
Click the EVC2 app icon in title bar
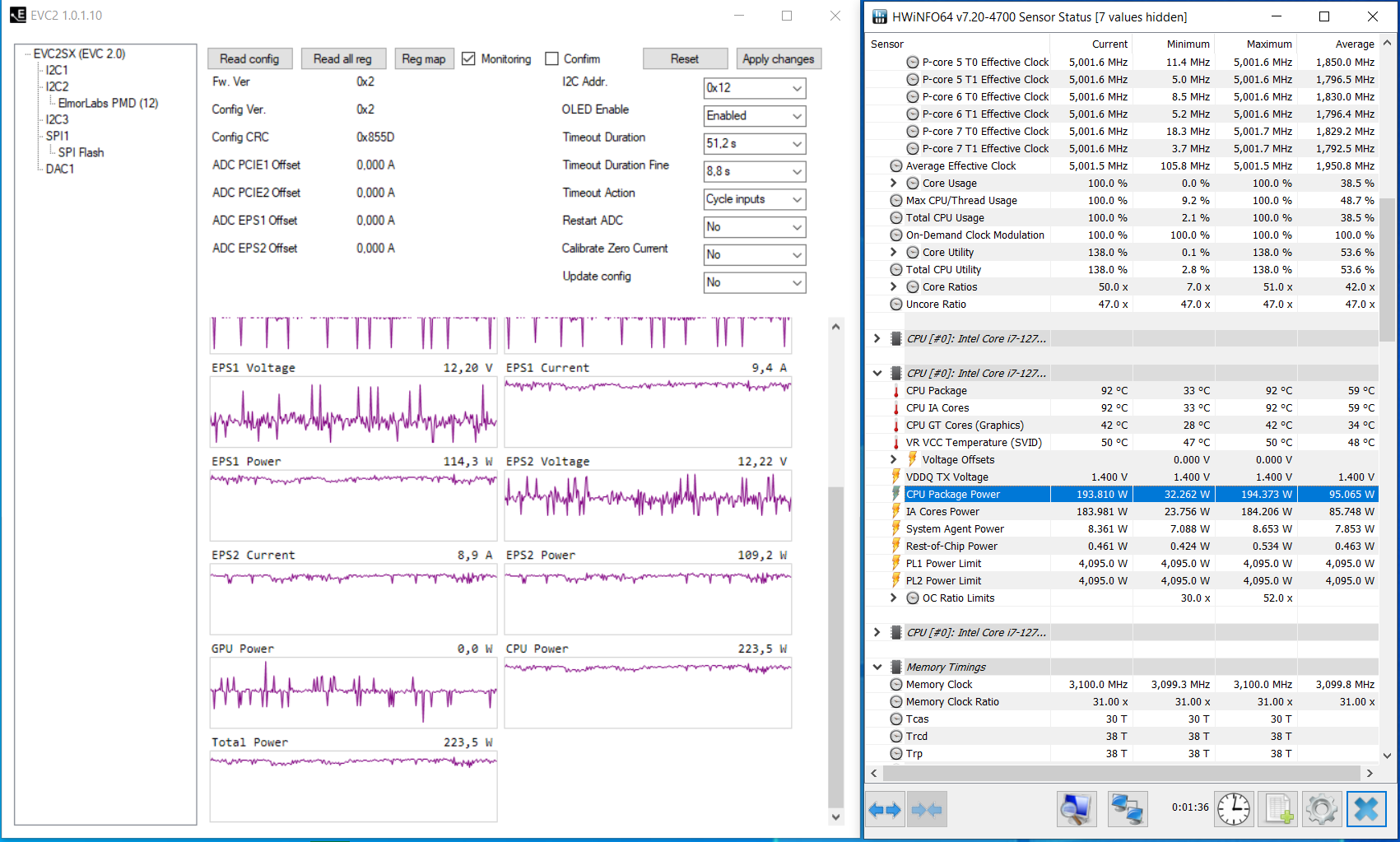point(18,16)
